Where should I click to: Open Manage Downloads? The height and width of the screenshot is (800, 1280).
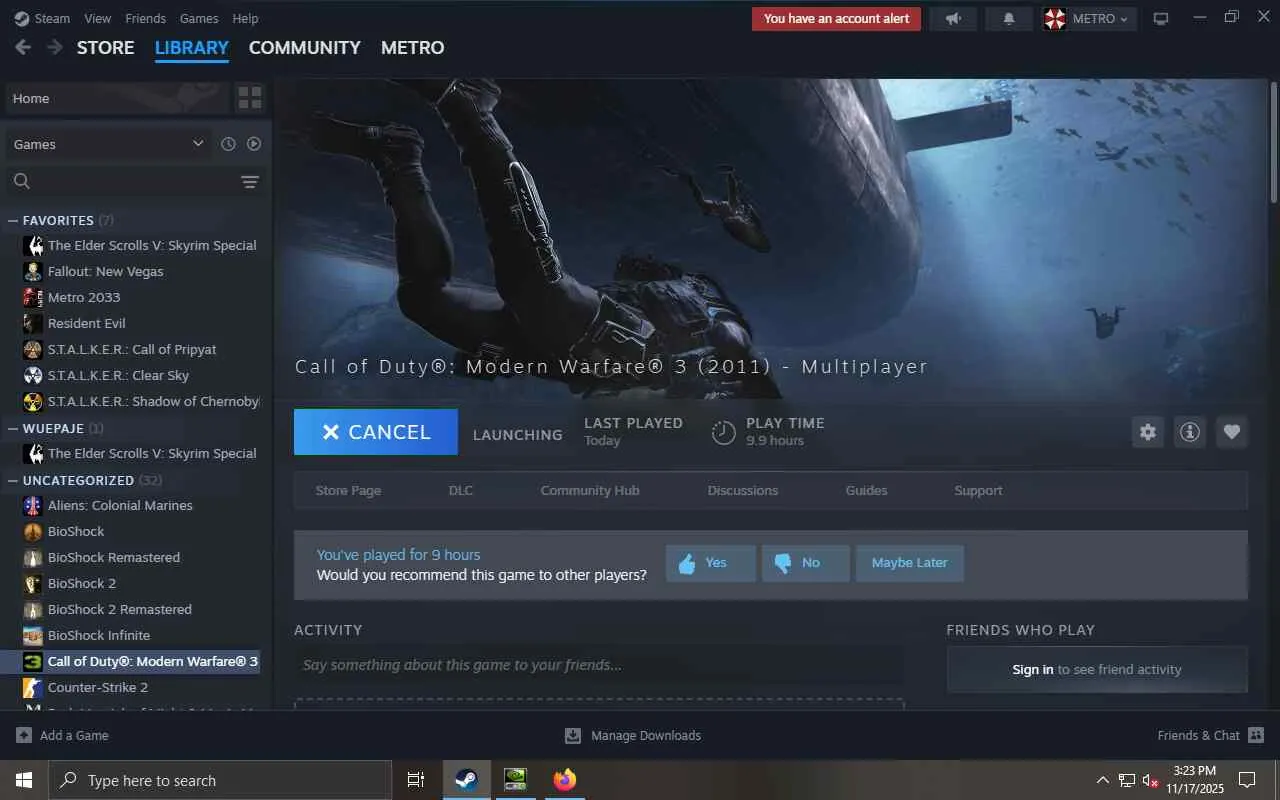click(633, 736)
